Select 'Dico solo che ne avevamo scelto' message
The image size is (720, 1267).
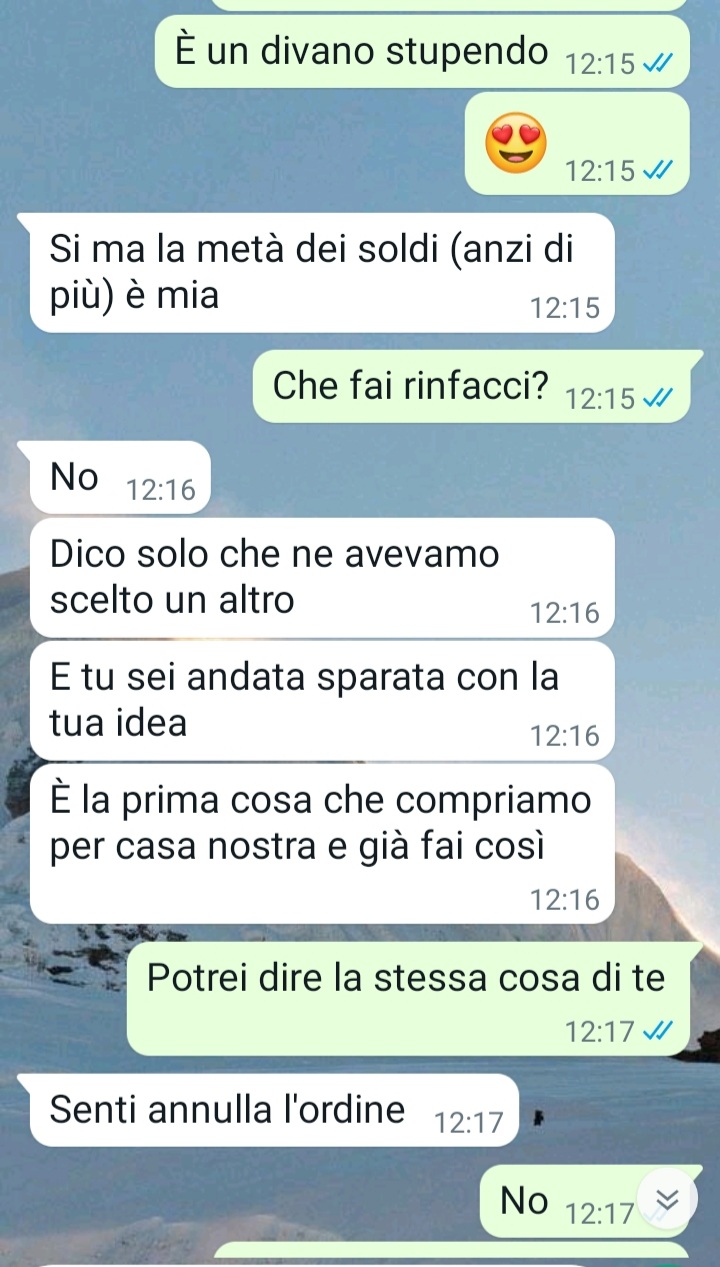[x=321, y=577]
